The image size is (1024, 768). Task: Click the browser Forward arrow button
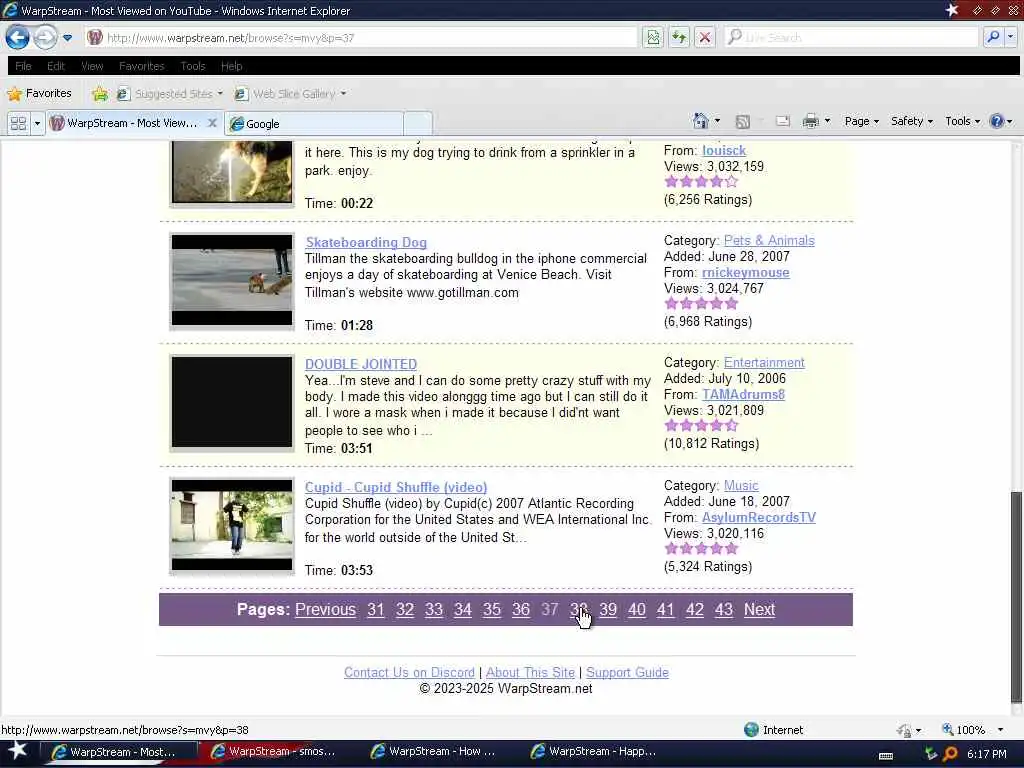45,37
